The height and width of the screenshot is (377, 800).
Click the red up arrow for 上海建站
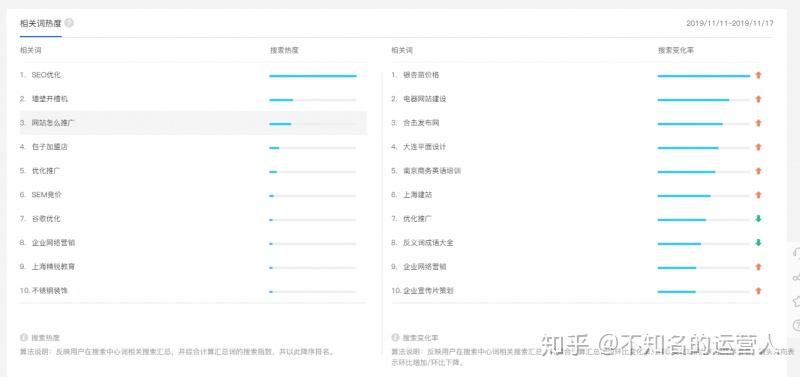(758, 195)
